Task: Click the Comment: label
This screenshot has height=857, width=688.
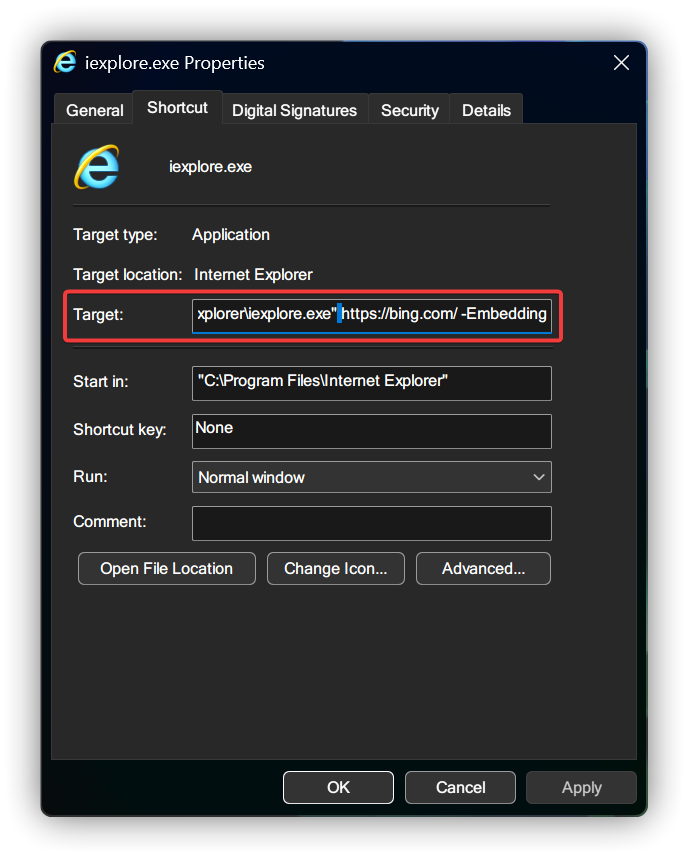Action: pos(110,521)
